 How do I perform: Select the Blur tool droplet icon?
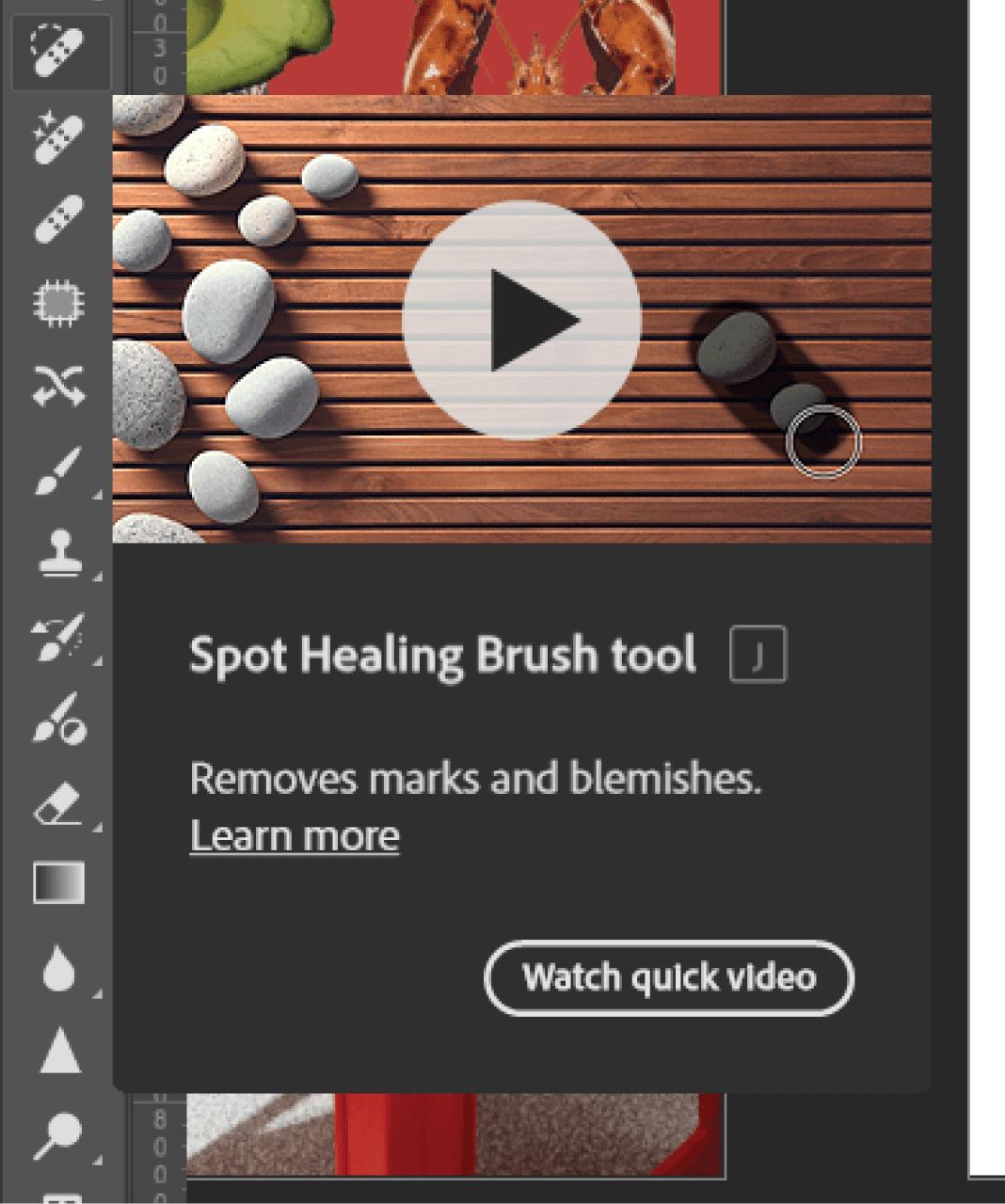pos(59,967)
